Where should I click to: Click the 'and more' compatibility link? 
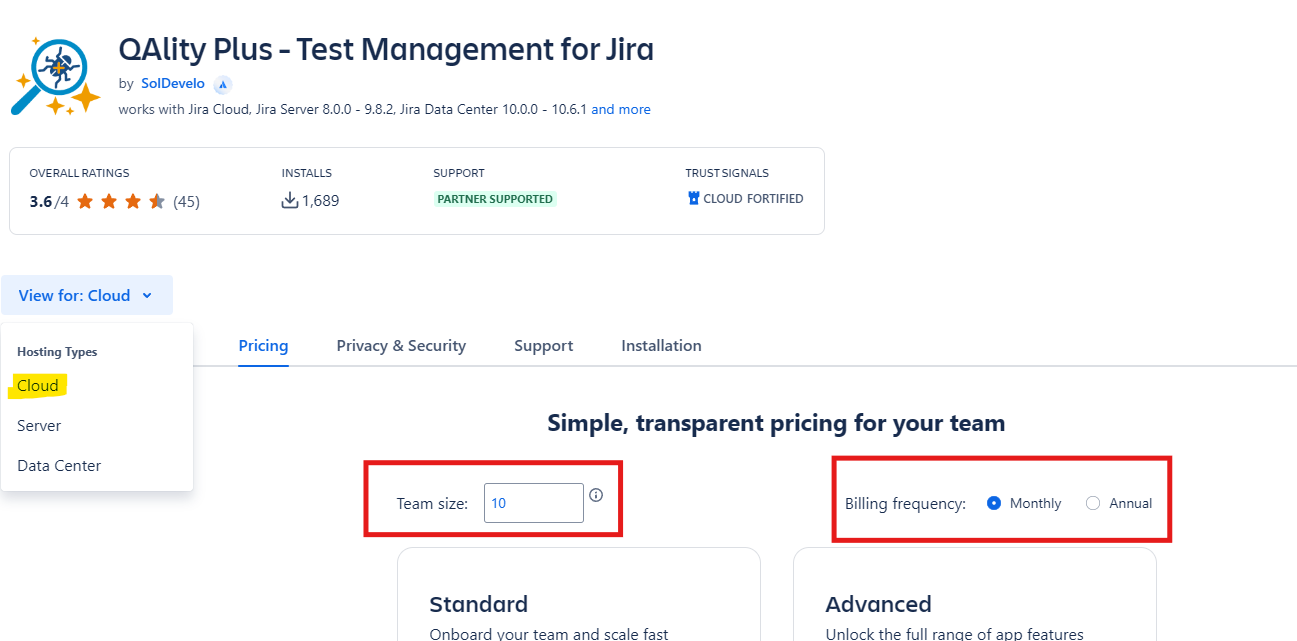[621, 109]
